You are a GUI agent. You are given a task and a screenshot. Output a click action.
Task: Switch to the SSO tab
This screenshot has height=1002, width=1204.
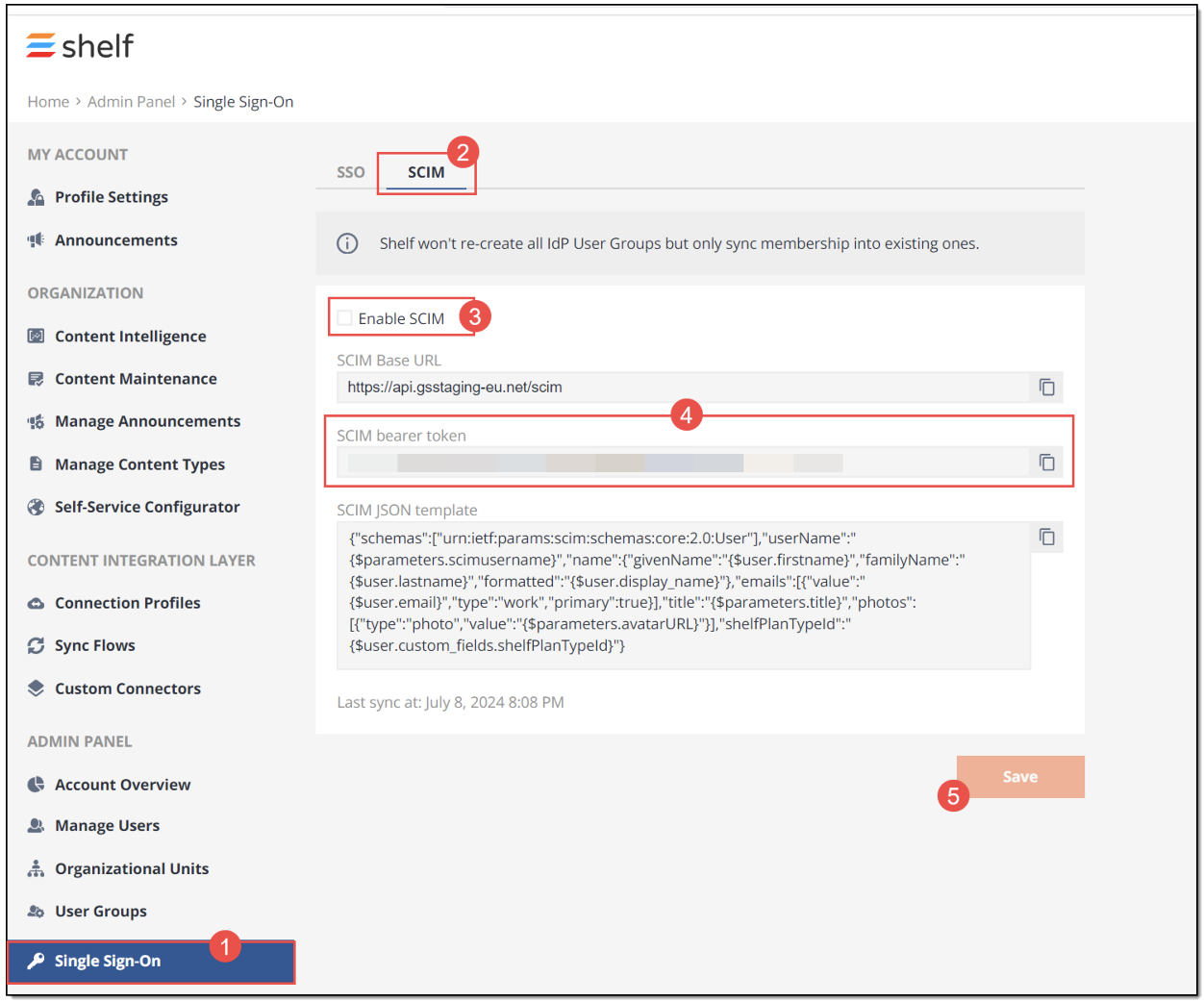[350, 172]
